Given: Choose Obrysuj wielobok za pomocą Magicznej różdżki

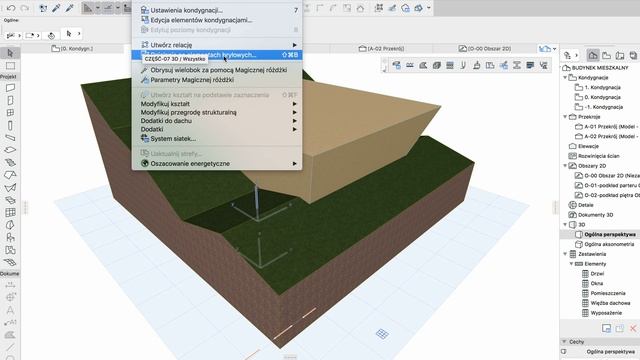Looking at the screenshot, I should 217,70.
